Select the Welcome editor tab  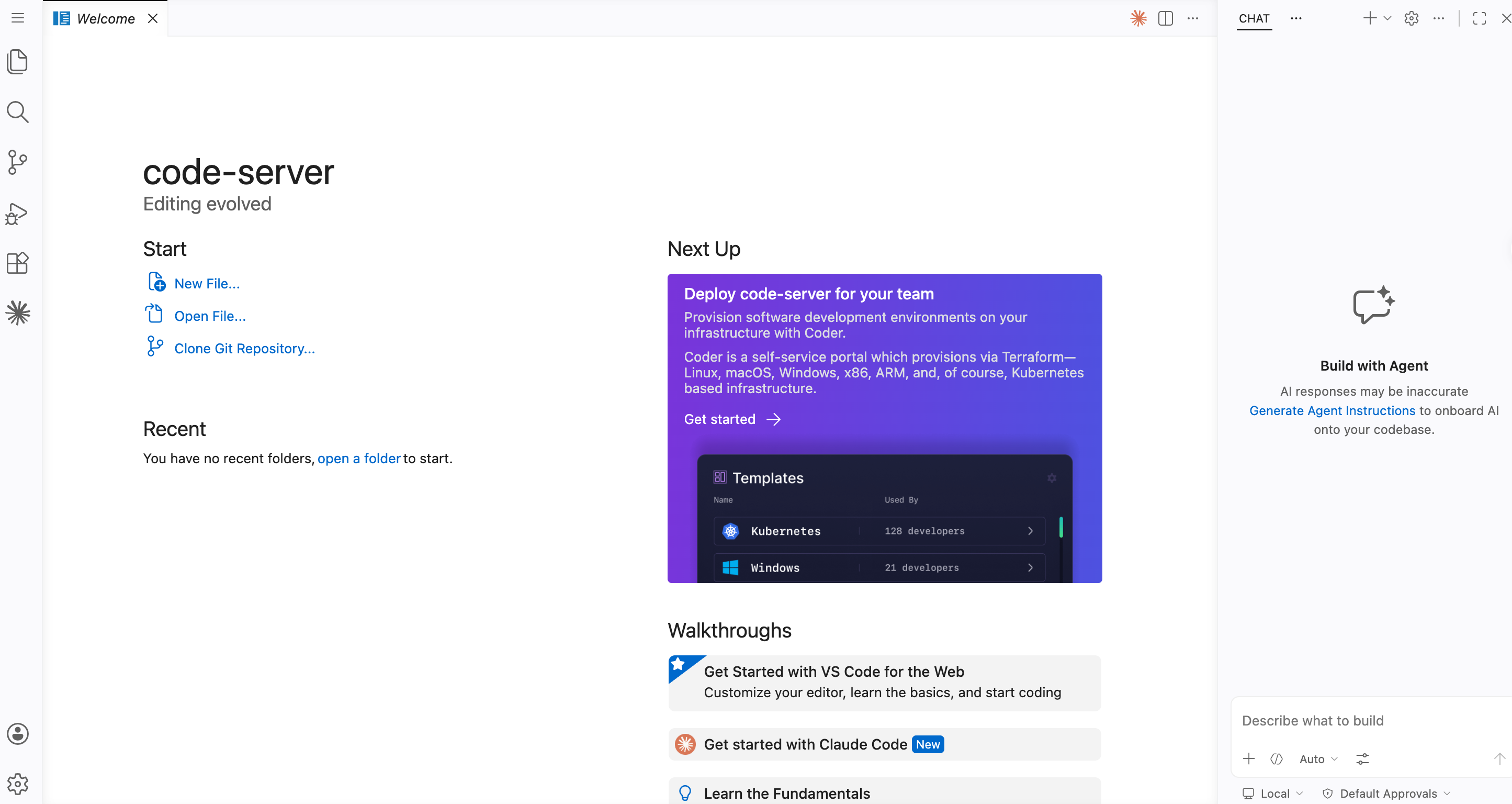point(106,18)
